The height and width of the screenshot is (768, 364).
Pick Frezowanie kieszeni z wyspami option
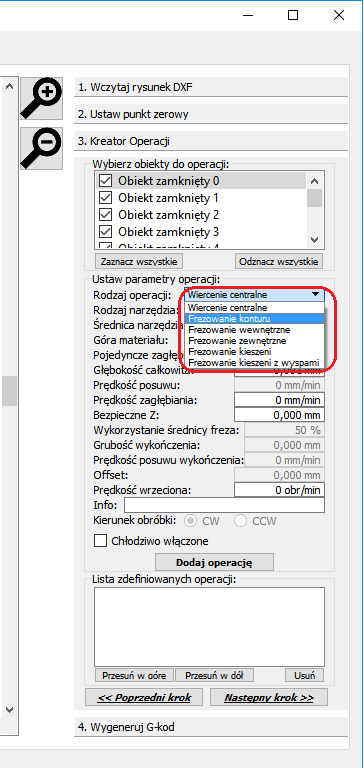(255, 362)
